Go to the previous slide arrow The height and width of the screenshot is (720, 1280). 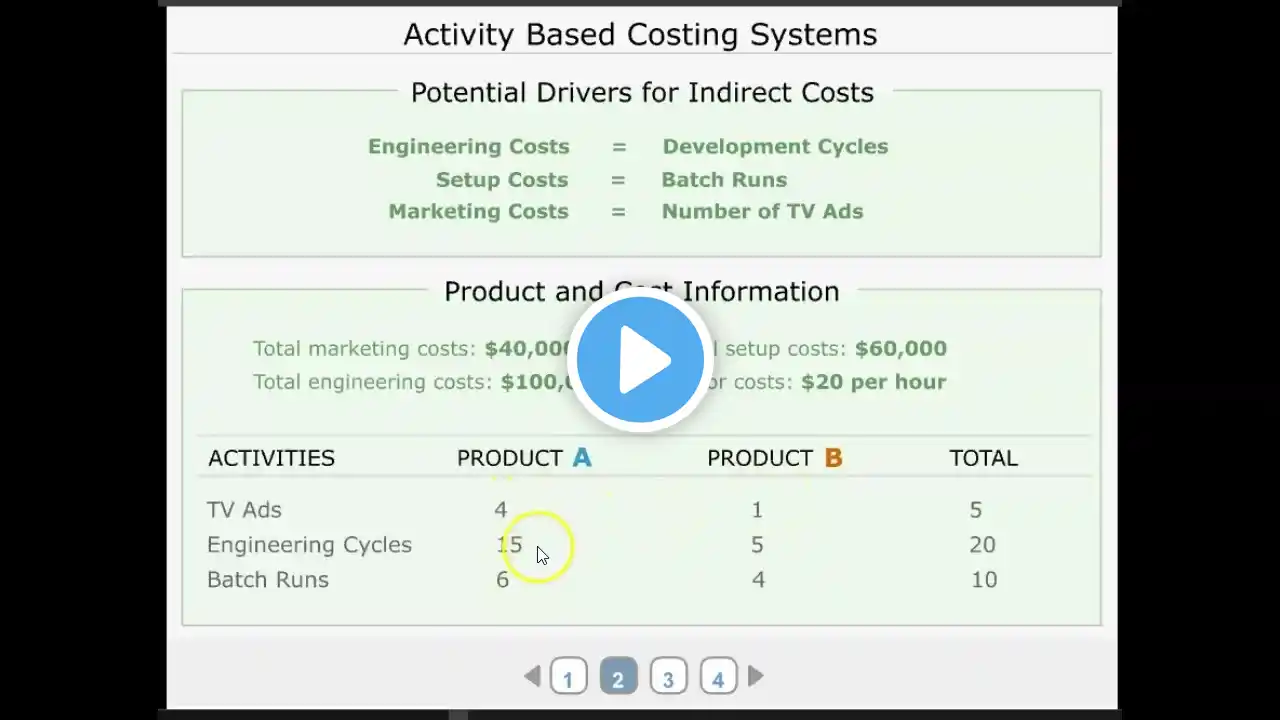[532, 677]
